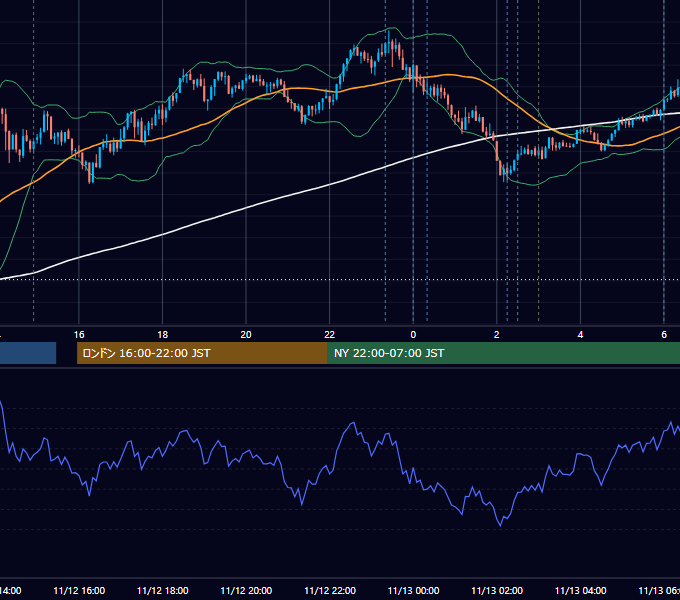Image resolution: width=680 pixels, height=600 pixels.
Task: Click "11/13 00:00" on the lower time axis
Action: [x=413, y=590]
